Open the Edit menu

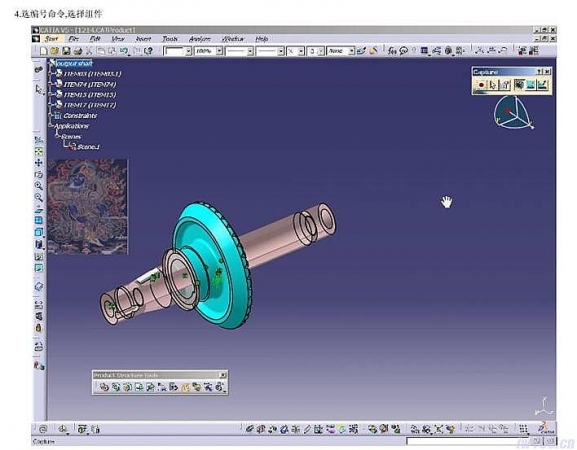click(95, 39)
